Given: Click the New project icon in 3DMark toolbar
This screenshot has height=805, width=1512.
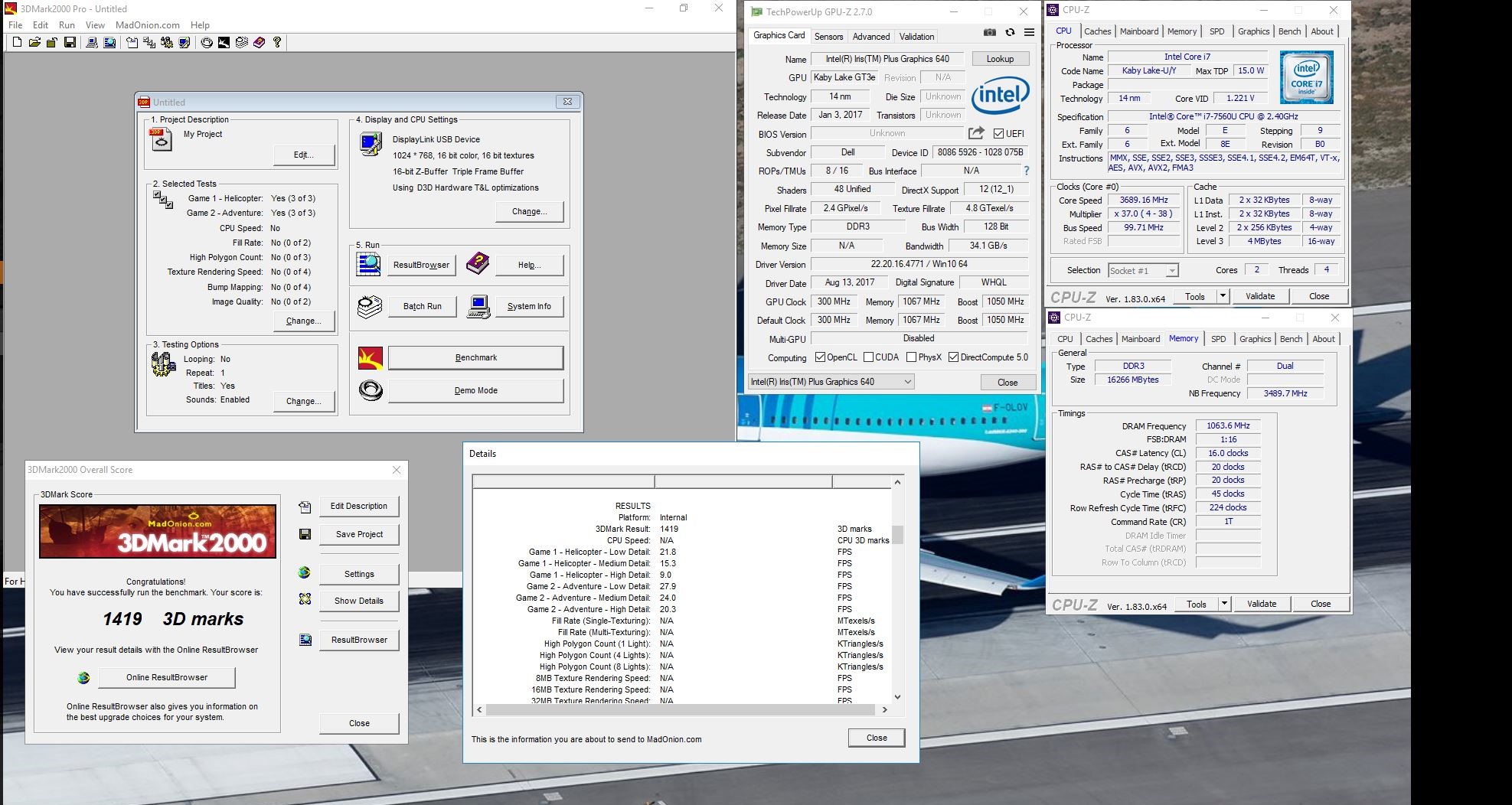Looking at the screenshot, I should tap(17, 42).
